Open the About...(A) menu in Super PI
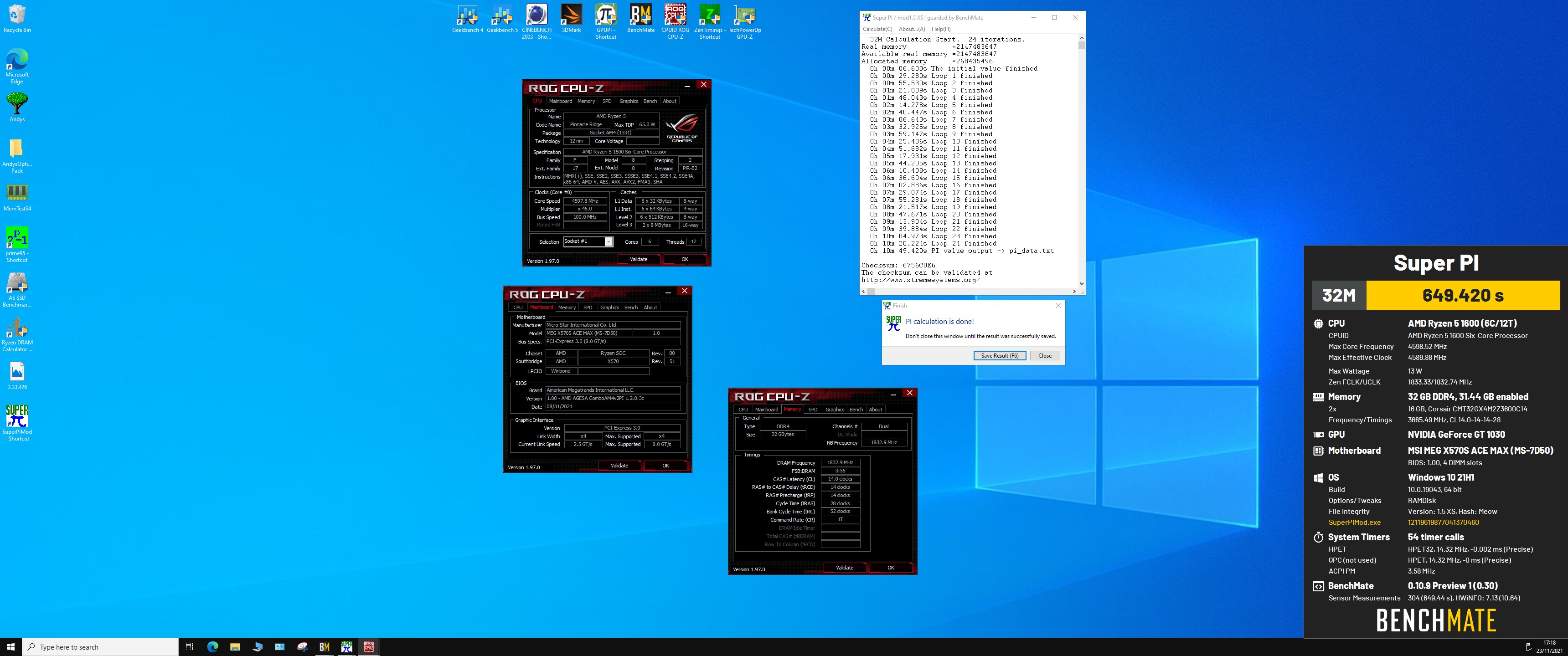Screen dimensions: 1568x656 tap(912, 29)
